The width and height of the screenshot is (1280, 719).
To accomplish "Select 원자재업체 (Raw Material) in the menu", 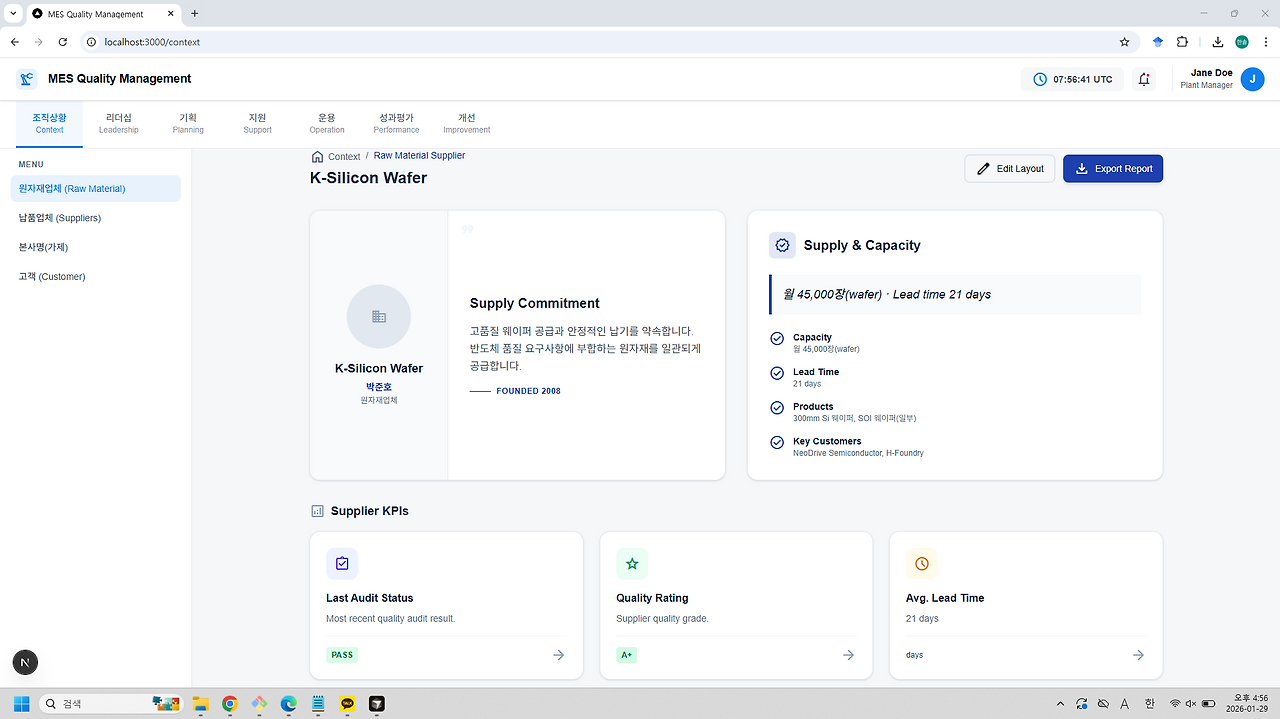I will pos(96,188).
